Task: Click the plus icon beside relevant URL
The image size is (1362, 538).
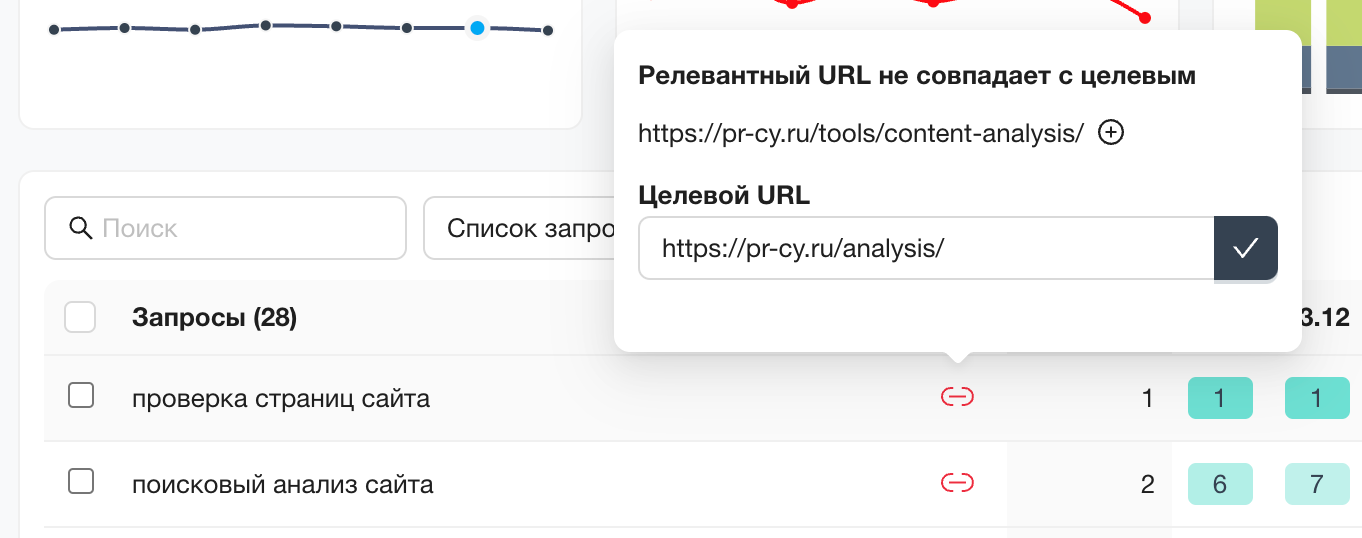Action: pyautogui.click(x=1111, y=133)
